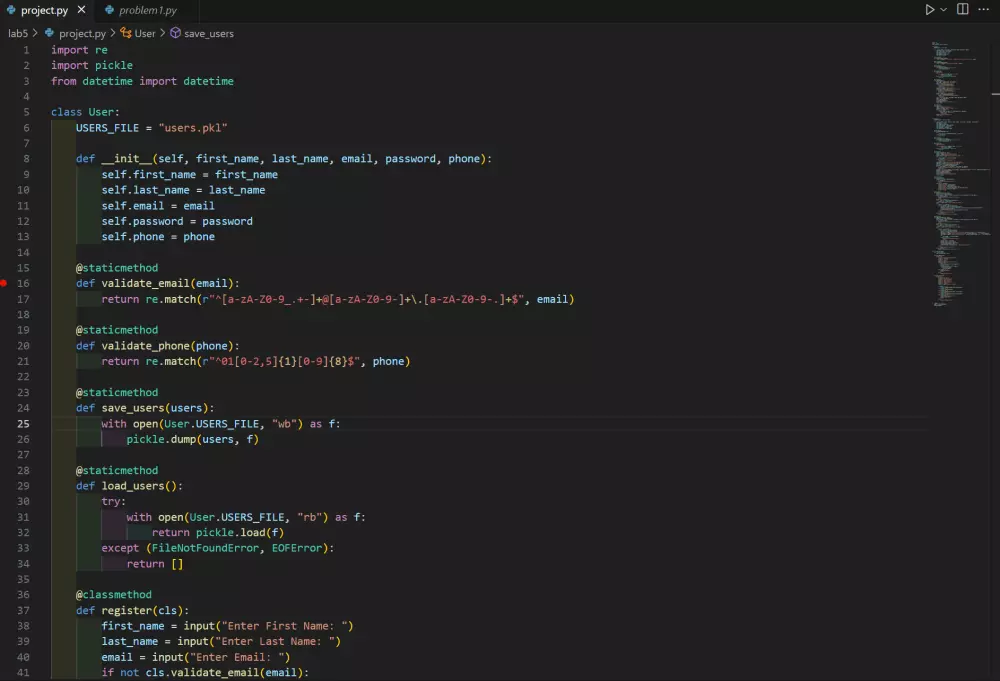Viewport: 1000px width, 681px height.
Task: Click "from datetime import datetime" line
Action: click(142, 82)
